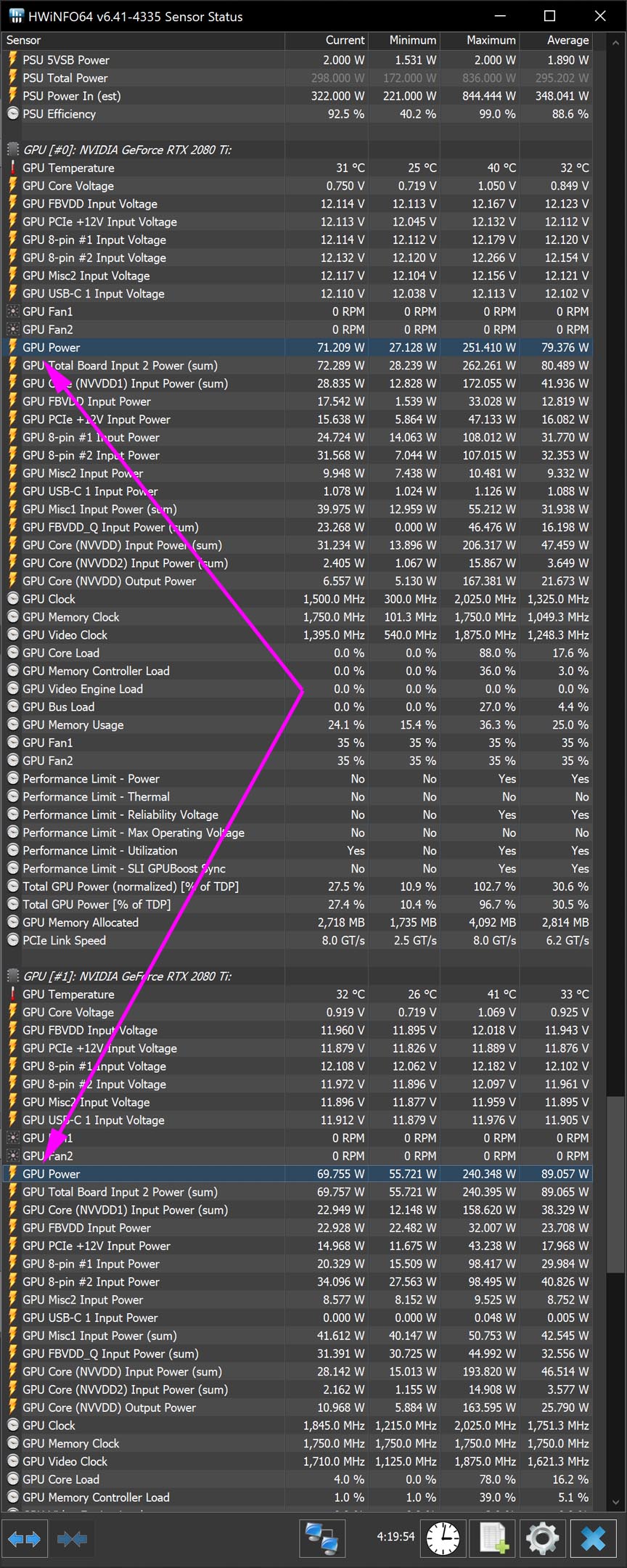Select the PSU Power In (est) row
The width and height of the screenshot is (627, 1568).
(297, 96)
